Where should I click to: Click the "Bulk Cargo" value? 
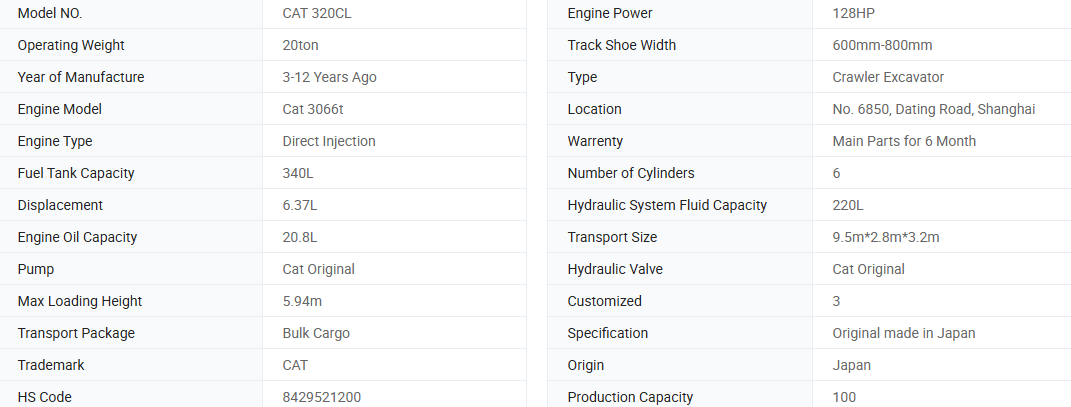[316, 334]
